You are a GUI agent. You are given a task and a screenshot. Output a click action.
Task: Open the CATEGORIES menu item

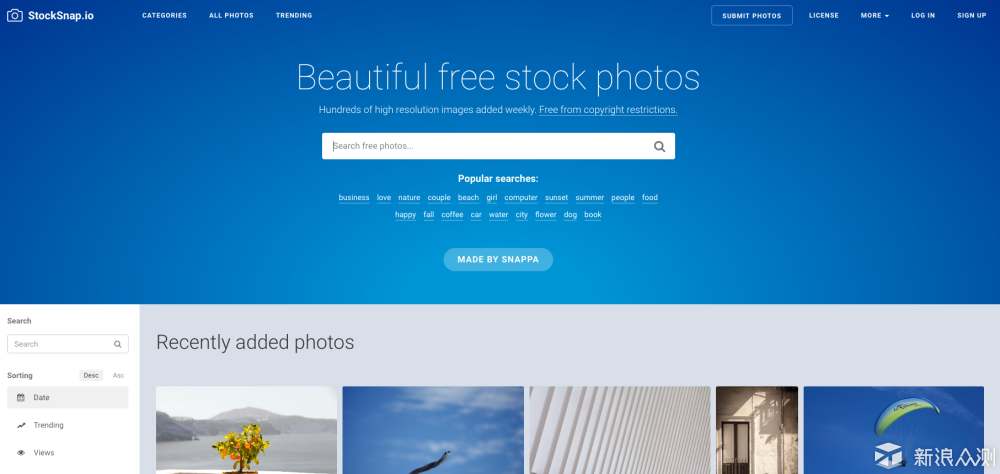165,15
